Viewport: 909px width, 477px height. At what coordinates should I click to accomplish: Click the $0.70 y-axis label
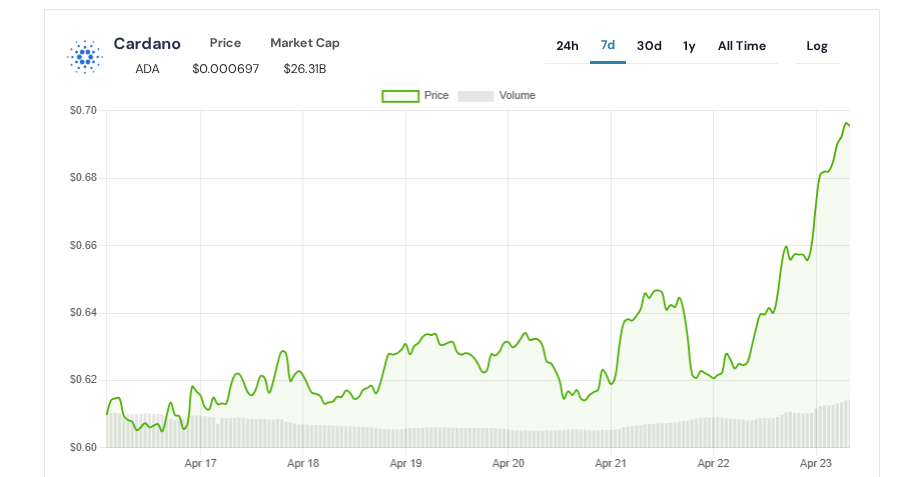click(83, 110)
